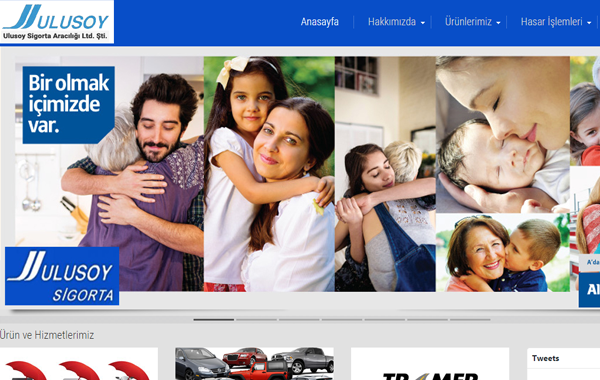
Task: Select the second slider indicator bar
Action: 256,319
